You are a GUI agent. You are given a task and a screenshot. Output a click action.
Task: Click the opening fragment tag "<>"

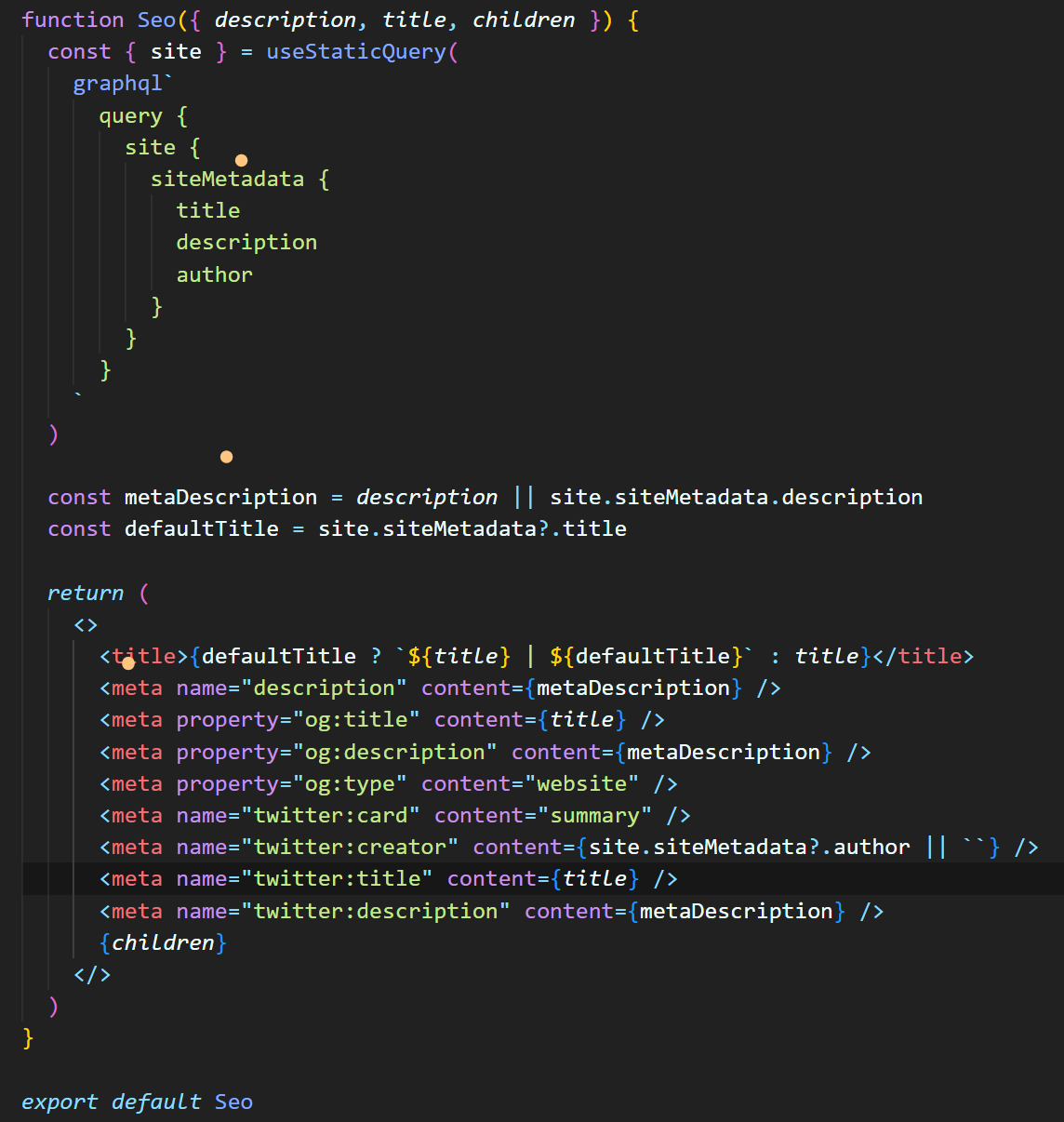[86, 624]
